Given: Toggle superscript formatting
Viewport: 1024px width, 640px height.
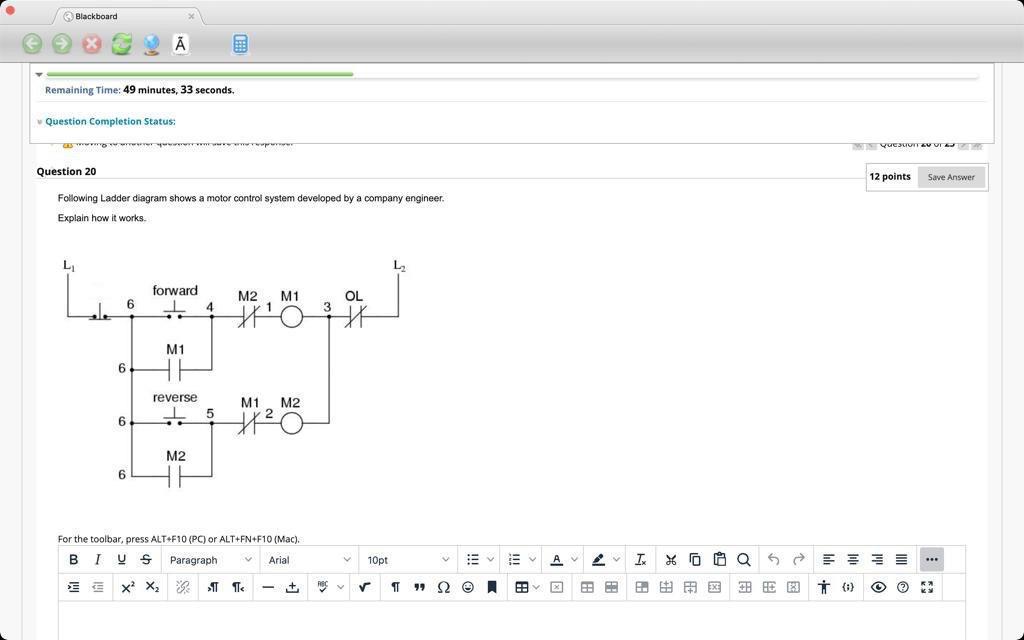Looking at the screenshot, I should coord(128,587).
